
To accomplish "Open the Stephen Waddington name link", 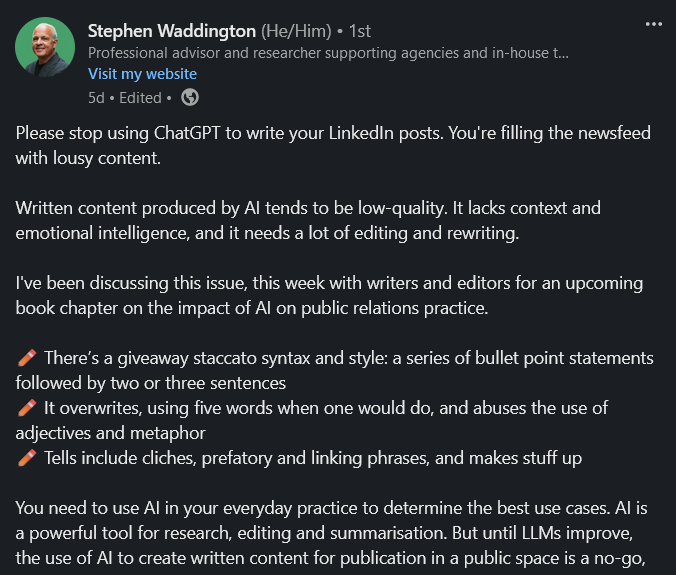I will coord(172,31).
